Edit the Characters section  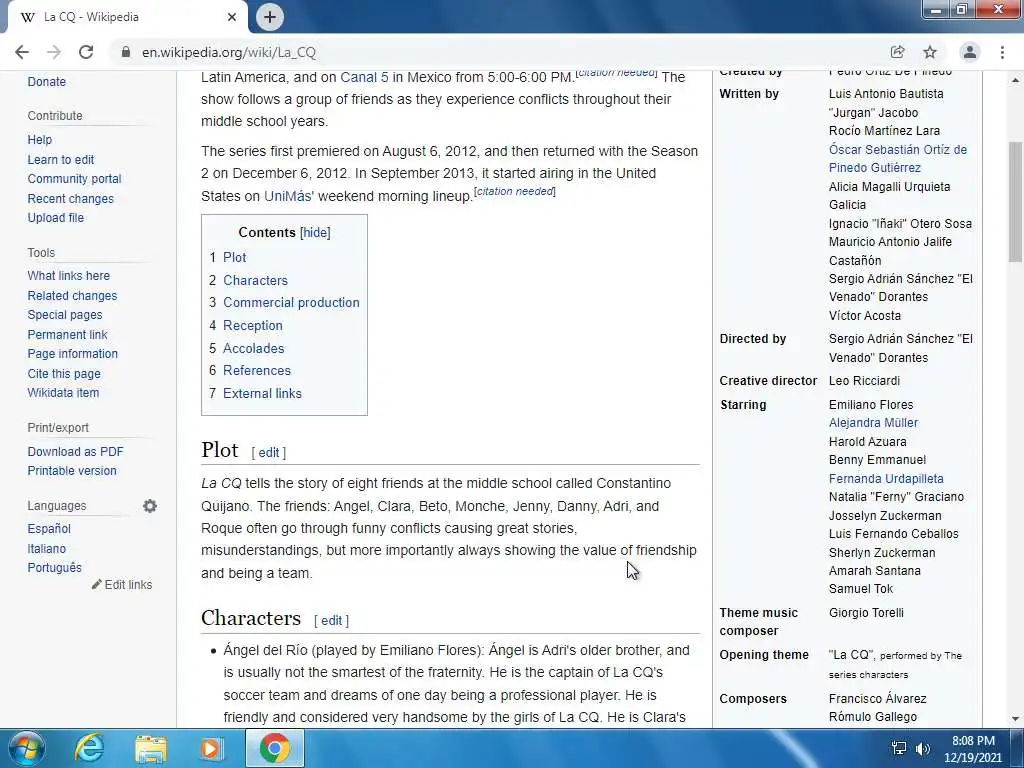click(331, 620)
